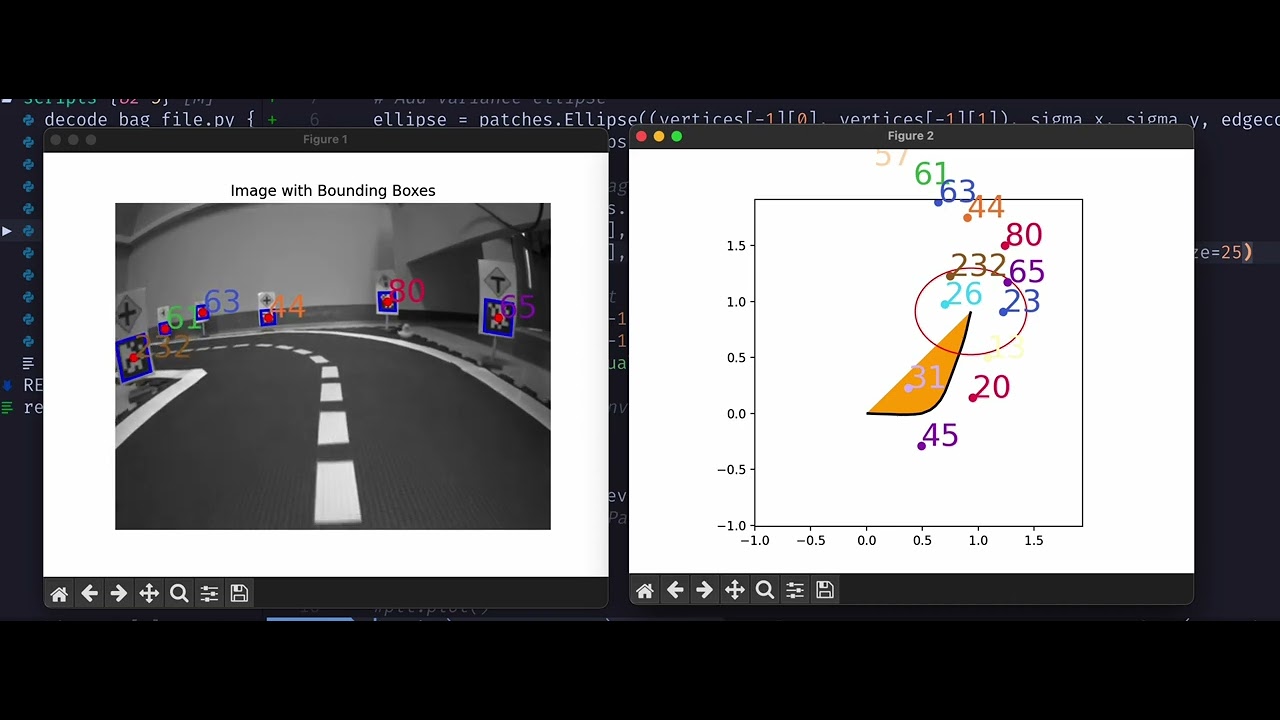
Task: Click the crimson label 20 in Figure 2
Action: pos(991,387)
